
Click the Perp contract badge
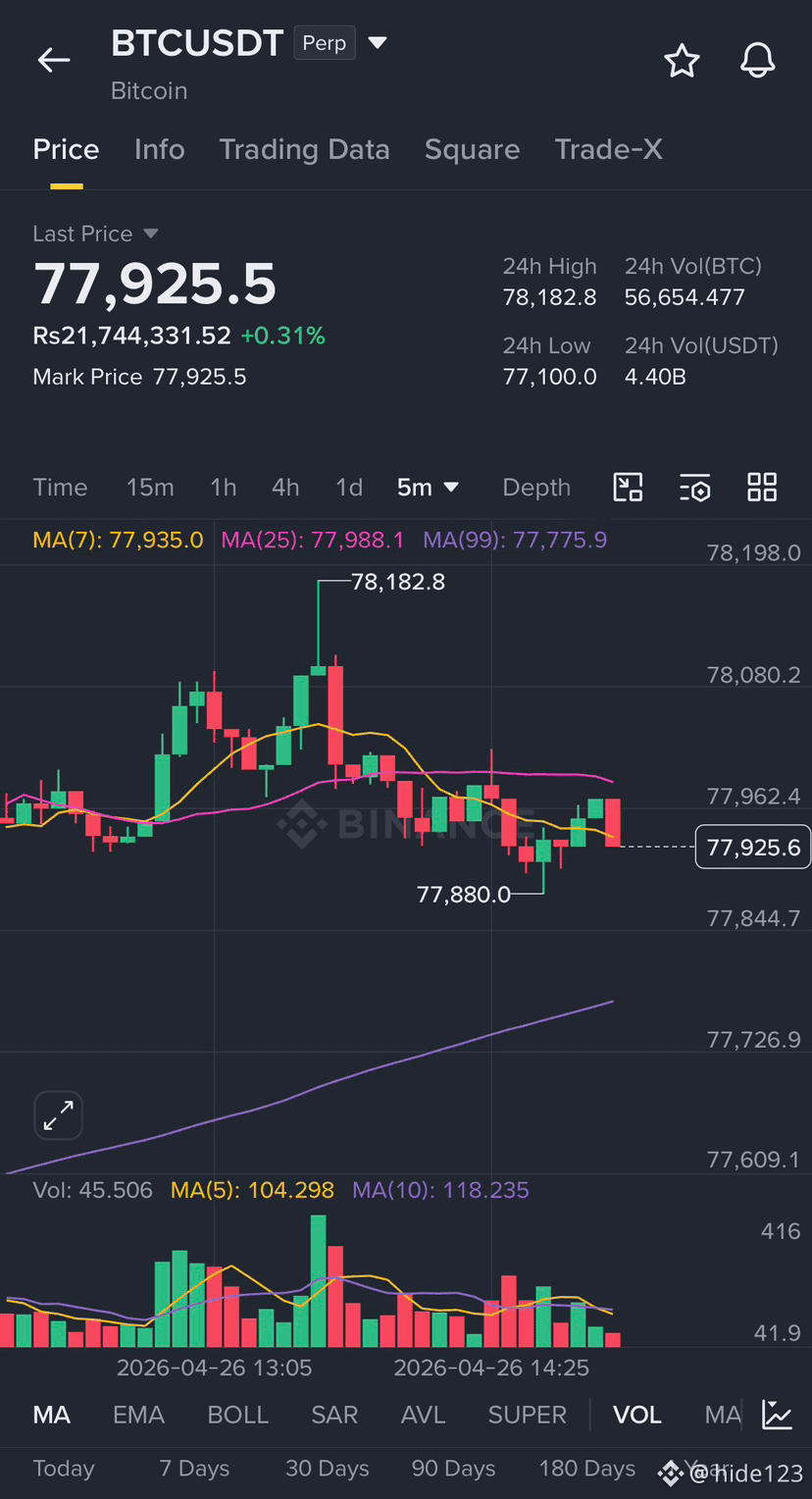[325, 43]
